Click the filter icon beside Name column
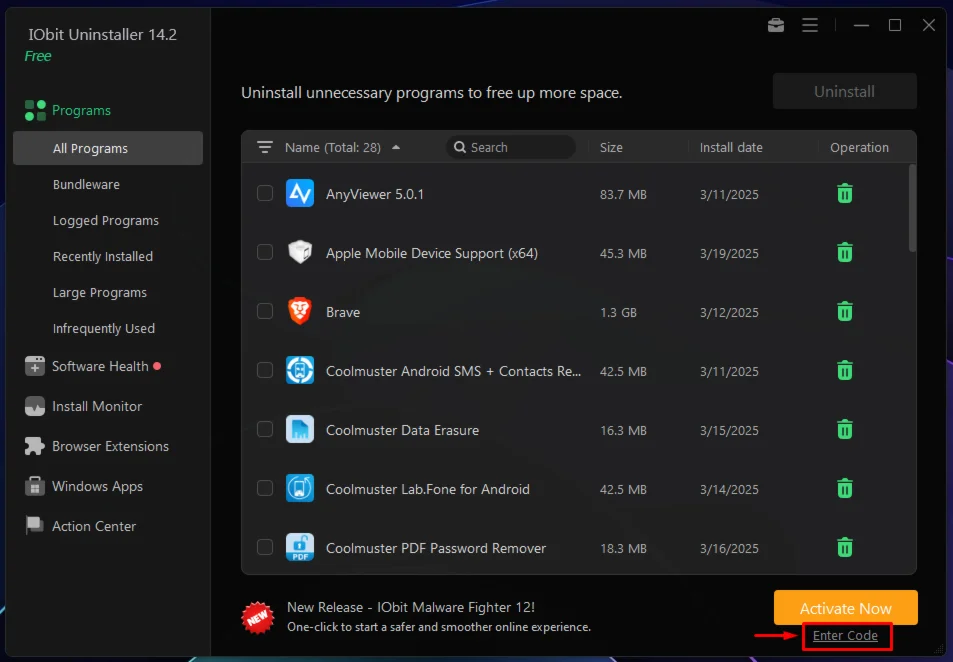The image size is (953, 662). 265,147
